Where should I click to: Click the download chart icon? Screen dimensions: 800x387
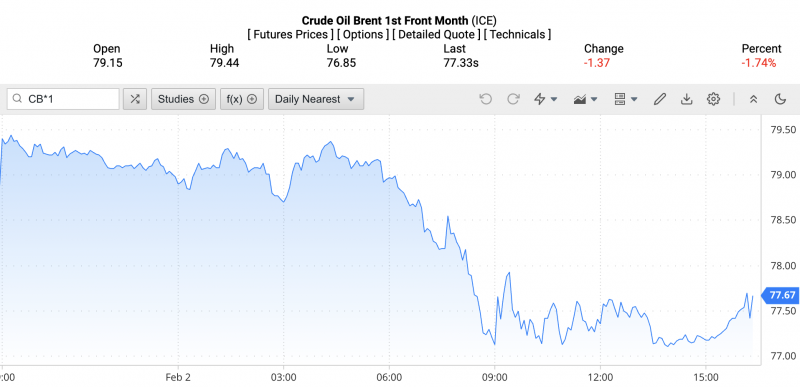coord(687,99)
